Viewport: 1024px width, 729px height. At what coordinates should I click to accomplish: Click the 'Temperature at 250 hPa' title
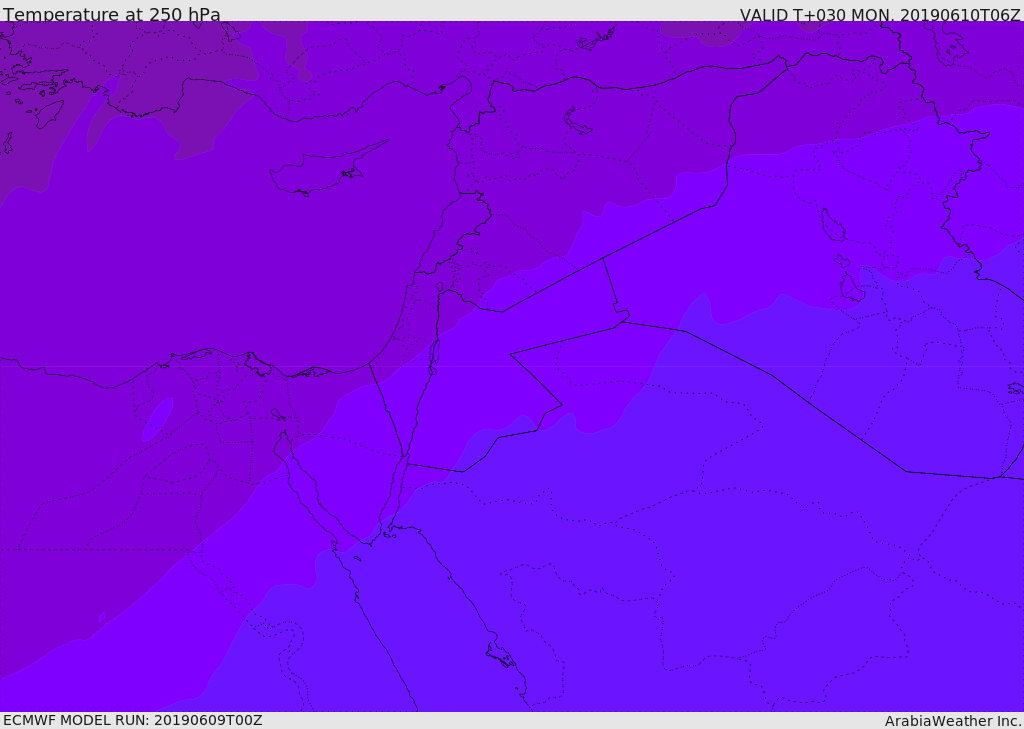tap(112, 14)
